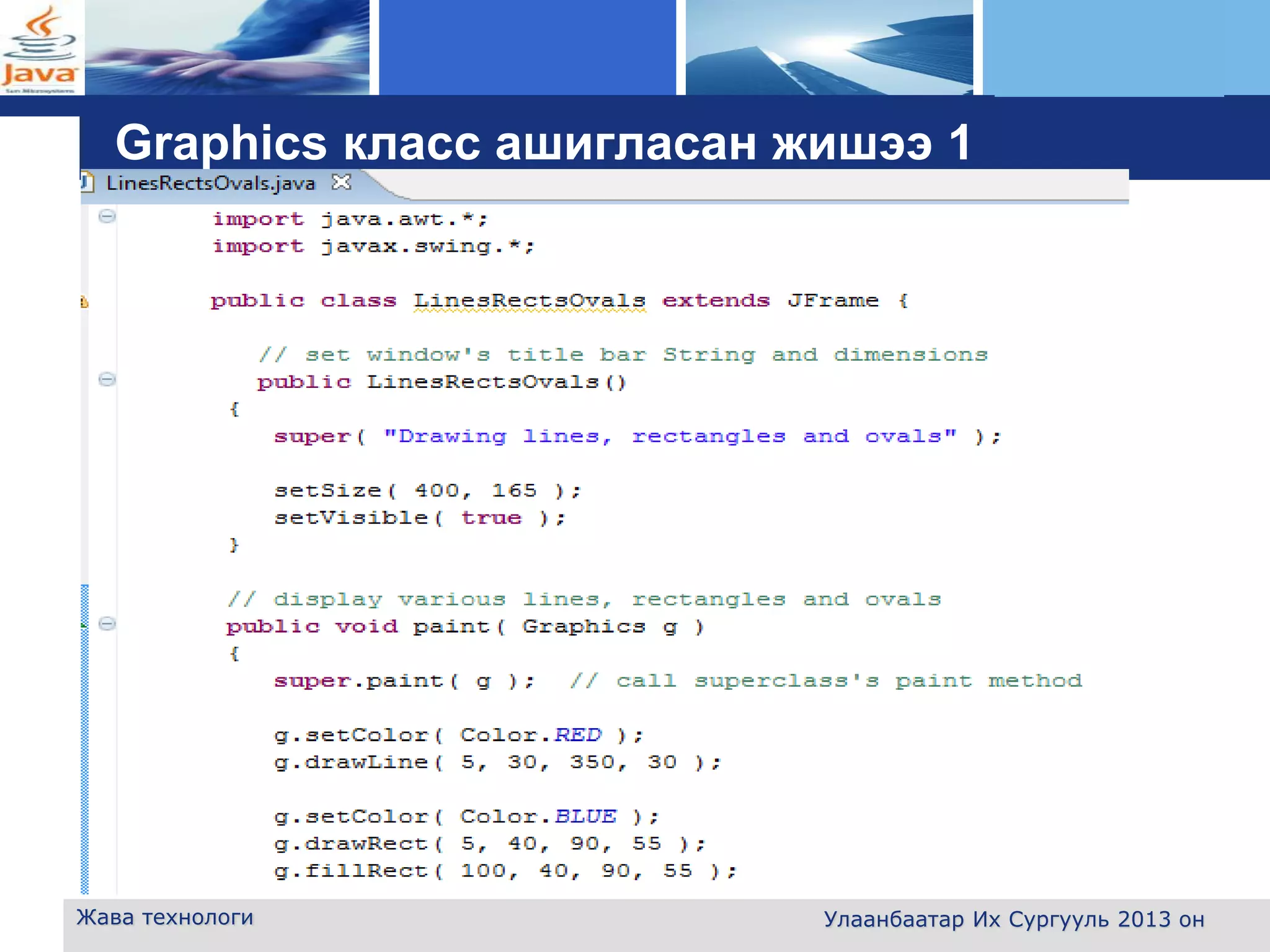Collapse the paint method fold marker

pos(107,624)
